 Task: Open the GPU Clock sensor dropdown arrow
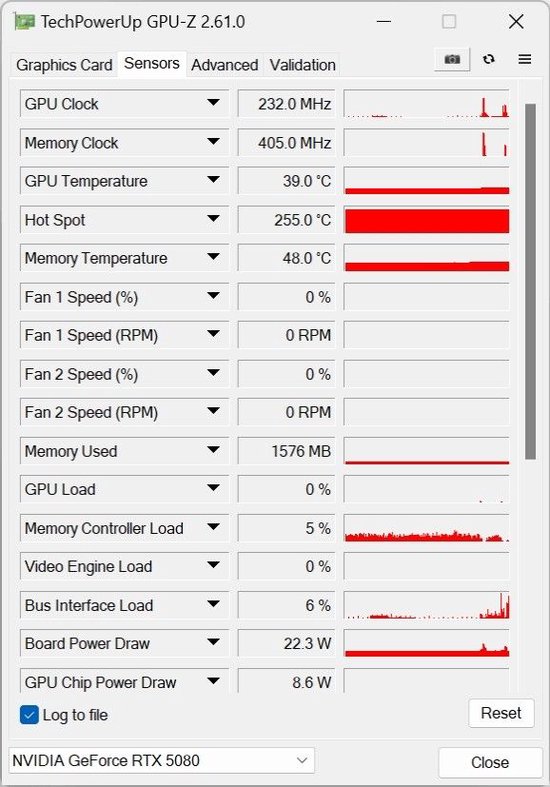pyautogui.click(x=213, y=103)
